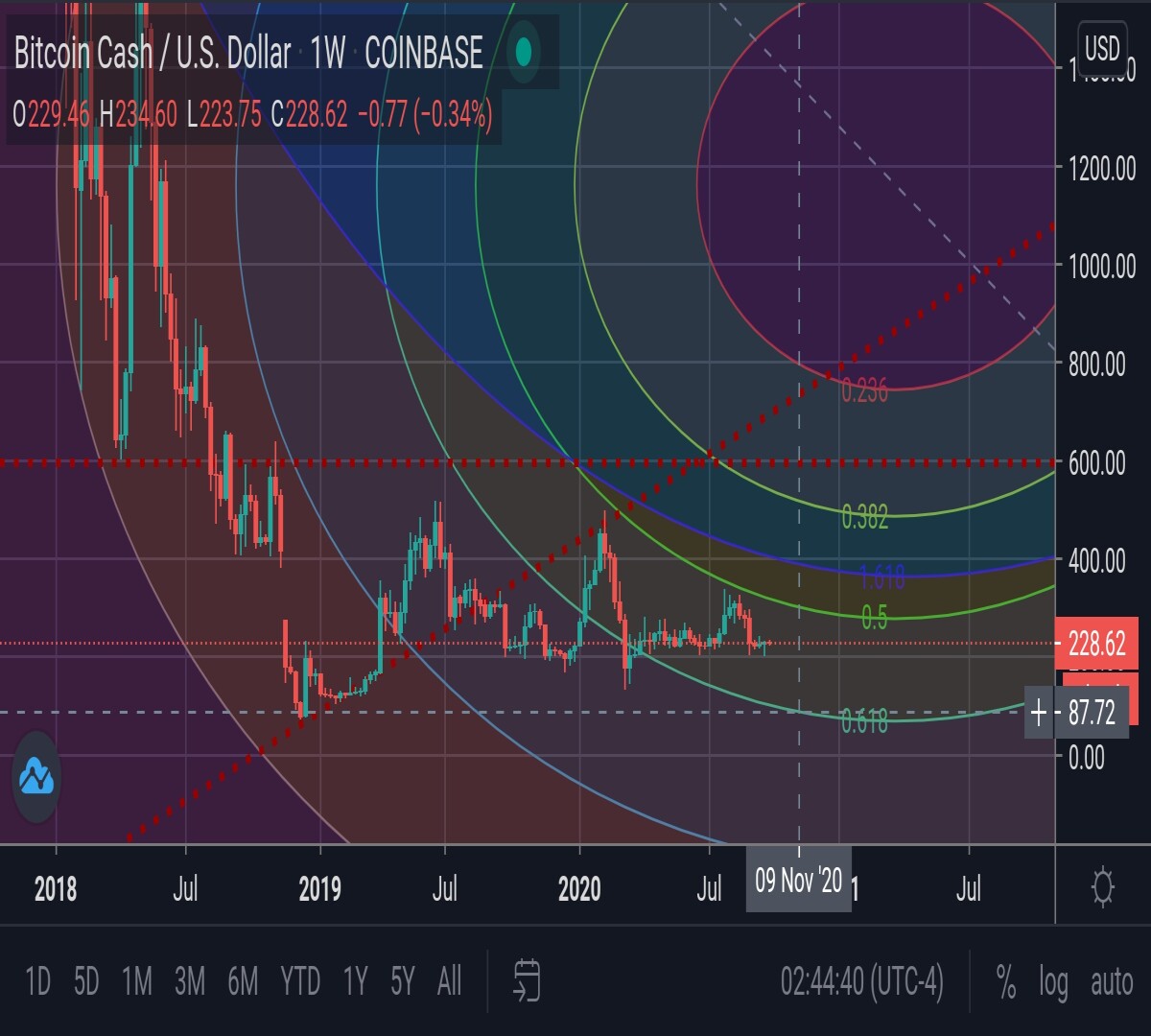Viewport: 1151px width, 1036px height.
Task: Click the closing price C228.62 value
Action: [309, 115]
